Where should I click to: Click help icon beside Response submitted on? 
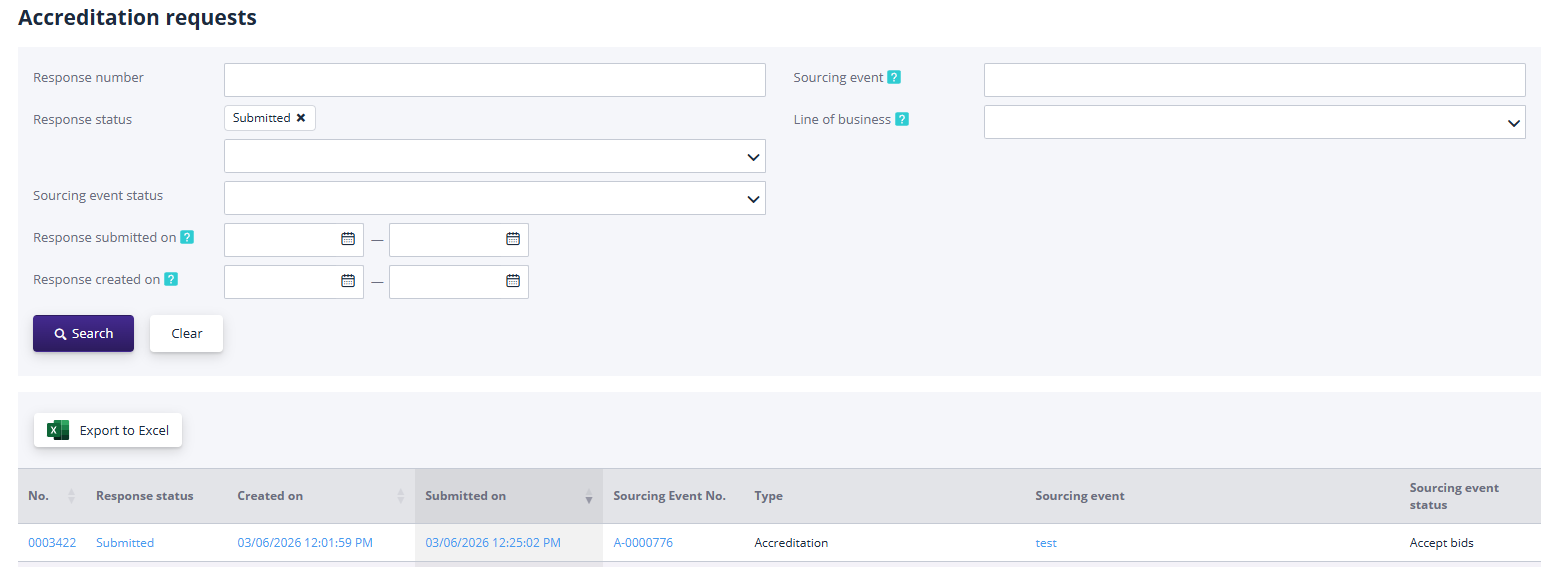coord(187,237)
